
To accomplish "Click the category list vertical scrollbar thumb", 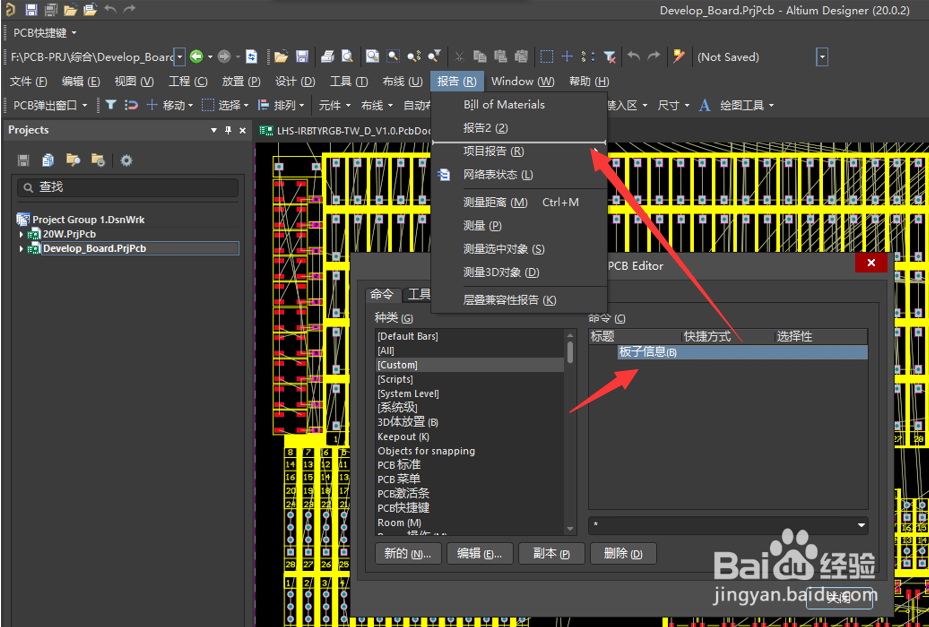I will [570, 352].
